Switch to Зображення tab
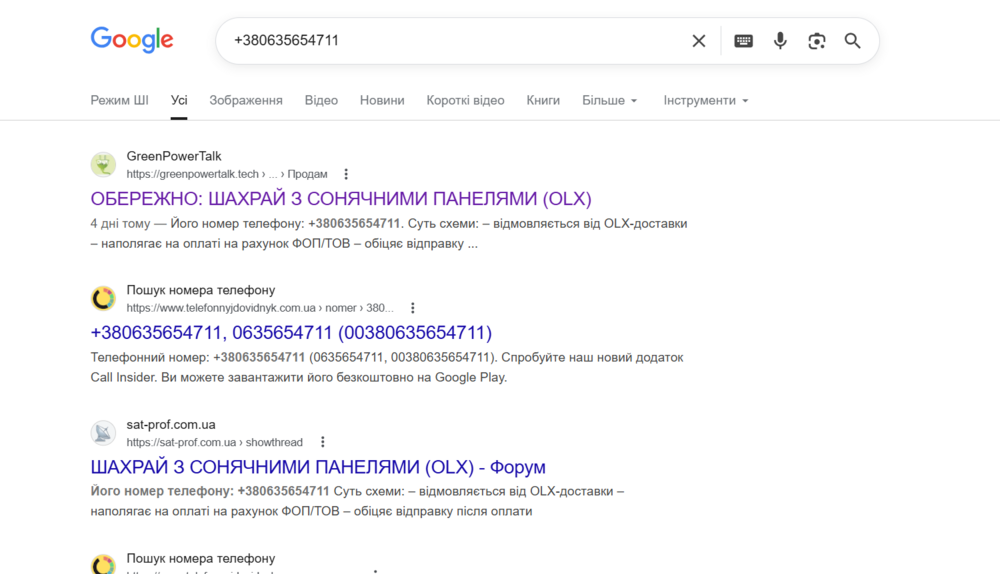The width and height of the screenshot is (1000, 574). coord(246,100)
